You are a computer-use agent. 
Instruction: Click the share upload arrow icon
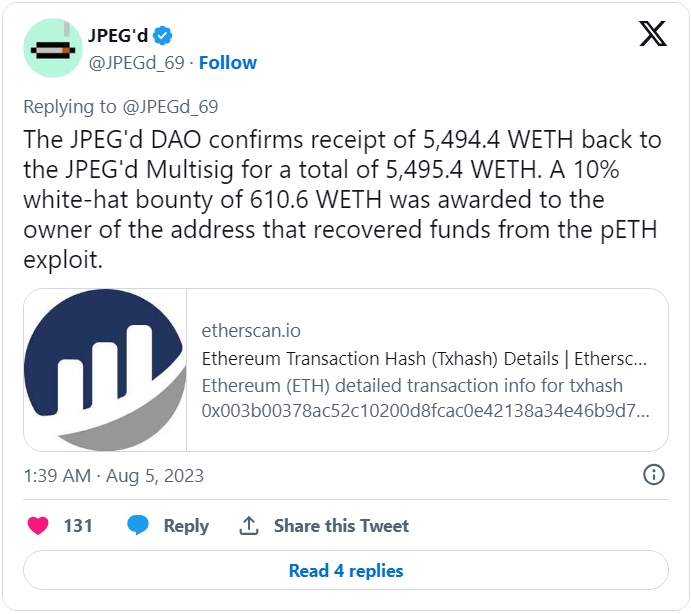pyautogui.click(x=249, y=525)
